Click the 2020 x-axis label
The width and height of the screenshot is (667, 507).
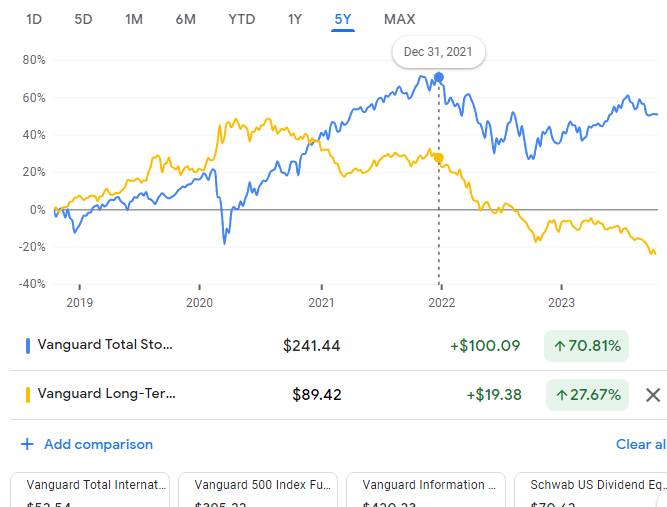tap(200, 303)
